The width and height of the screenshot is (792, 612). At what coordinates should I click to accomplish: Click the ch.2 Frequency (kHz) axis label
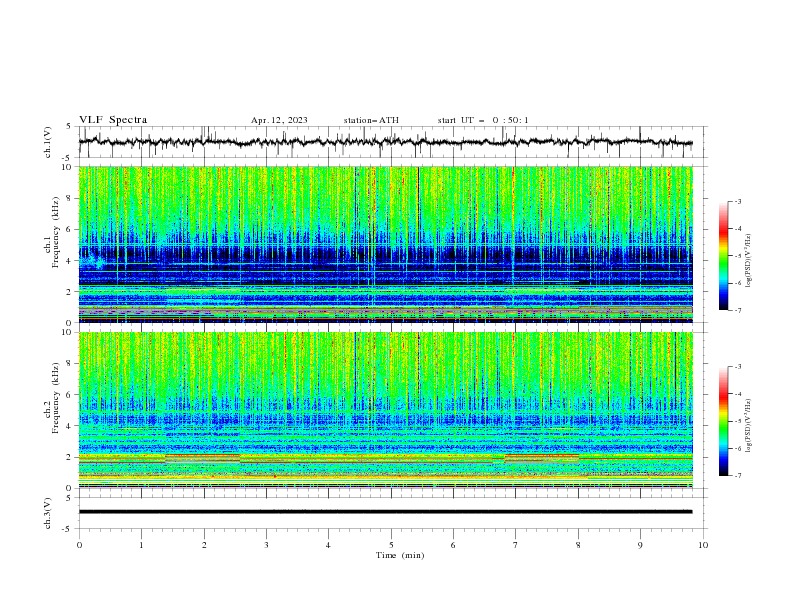tap(53, 399)
